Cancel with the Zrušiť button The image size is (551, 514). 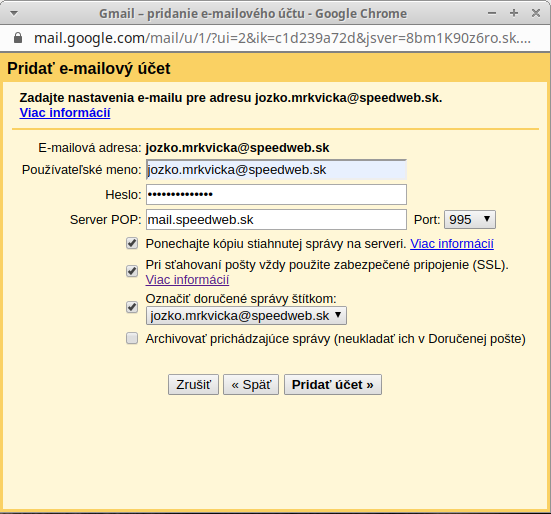coord(193,384)
